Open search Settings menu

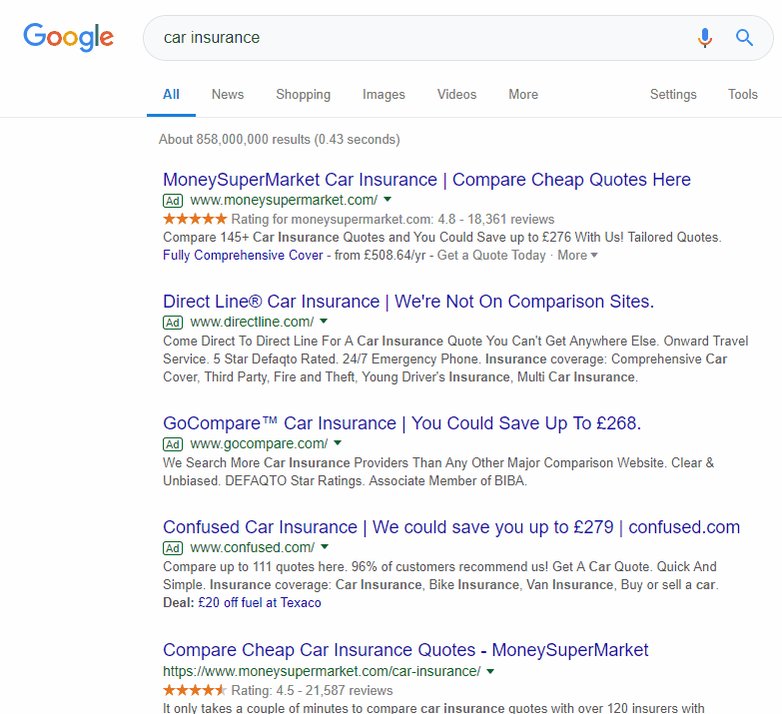pos(673,94)
